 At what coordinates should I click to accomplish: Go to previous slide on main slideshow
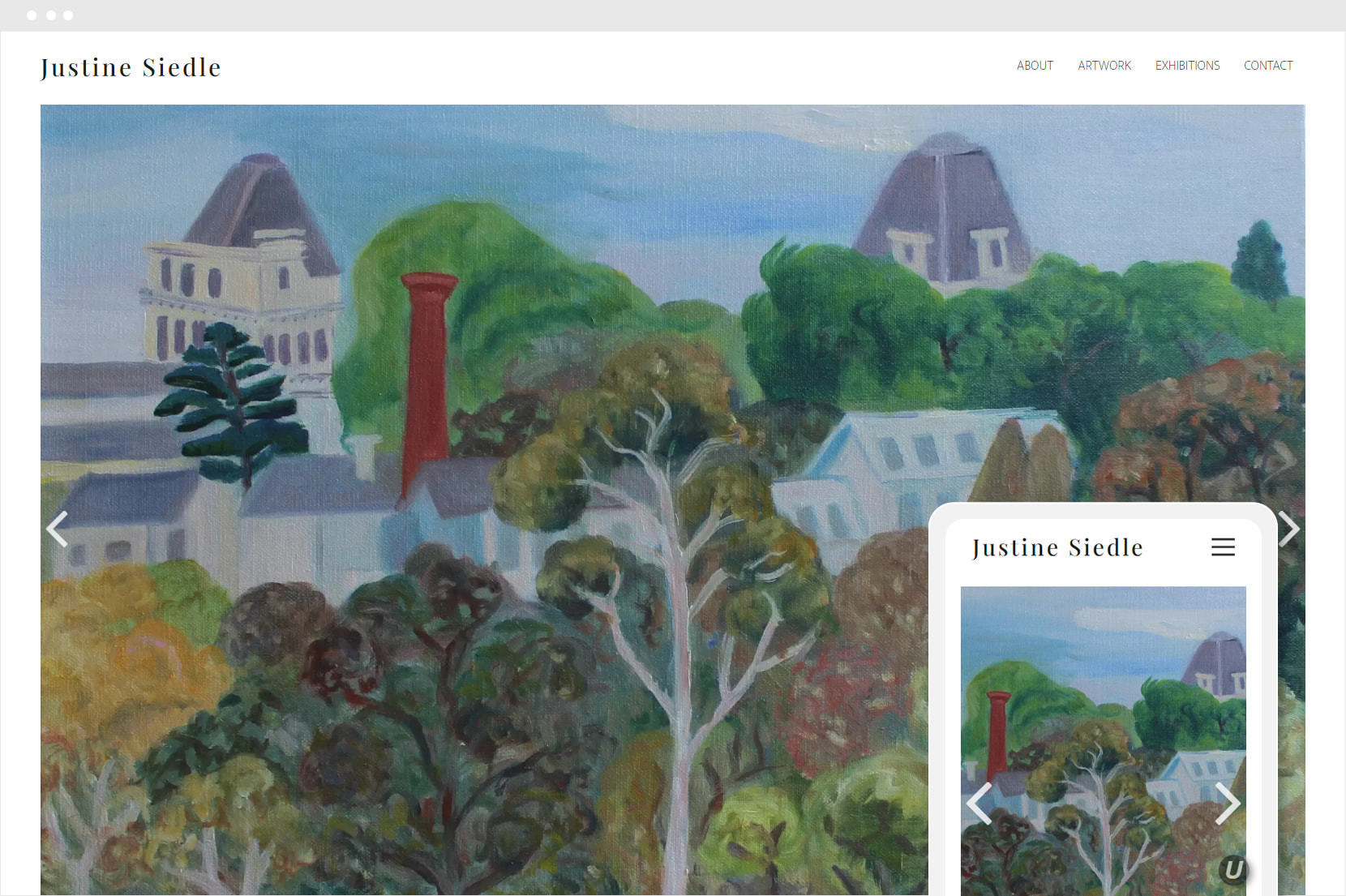[57, 529]
